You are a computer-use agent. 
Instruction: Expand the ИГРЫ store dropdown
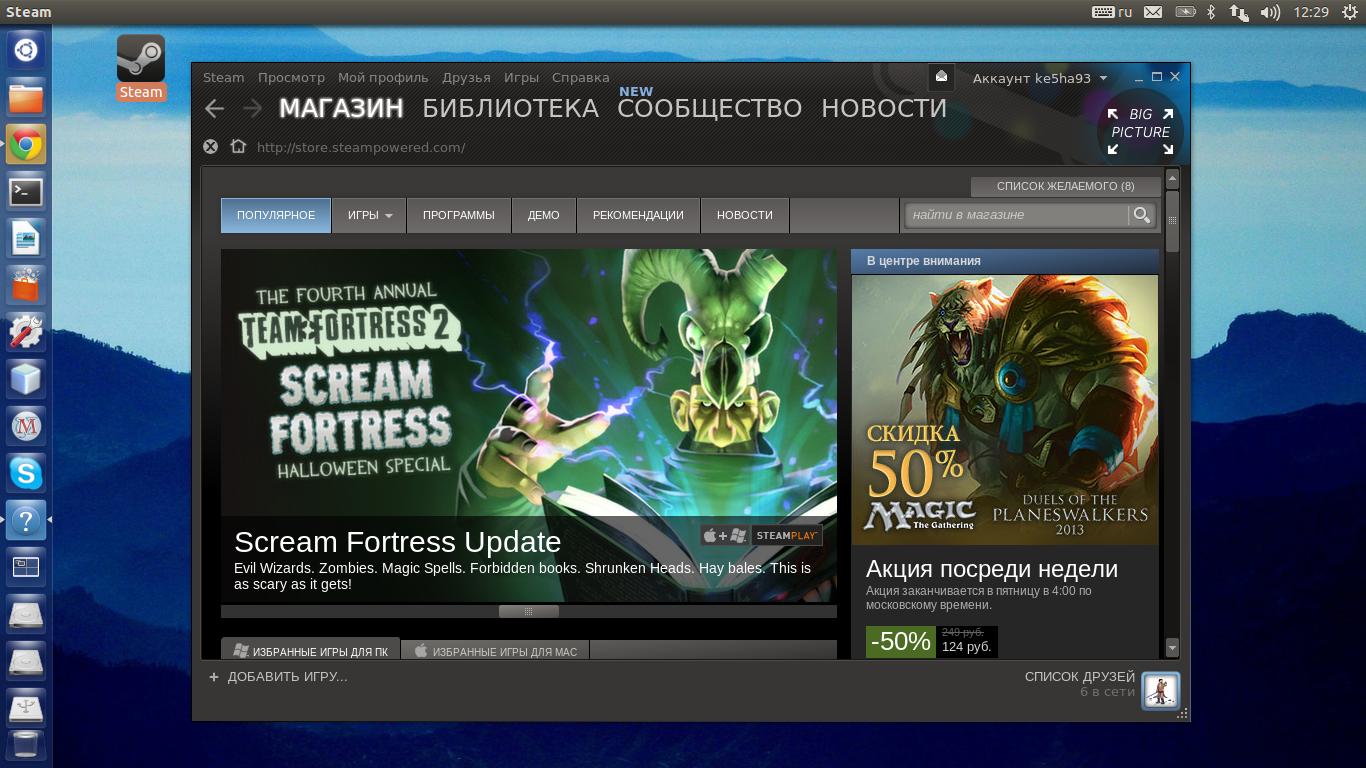pos(370,215)
